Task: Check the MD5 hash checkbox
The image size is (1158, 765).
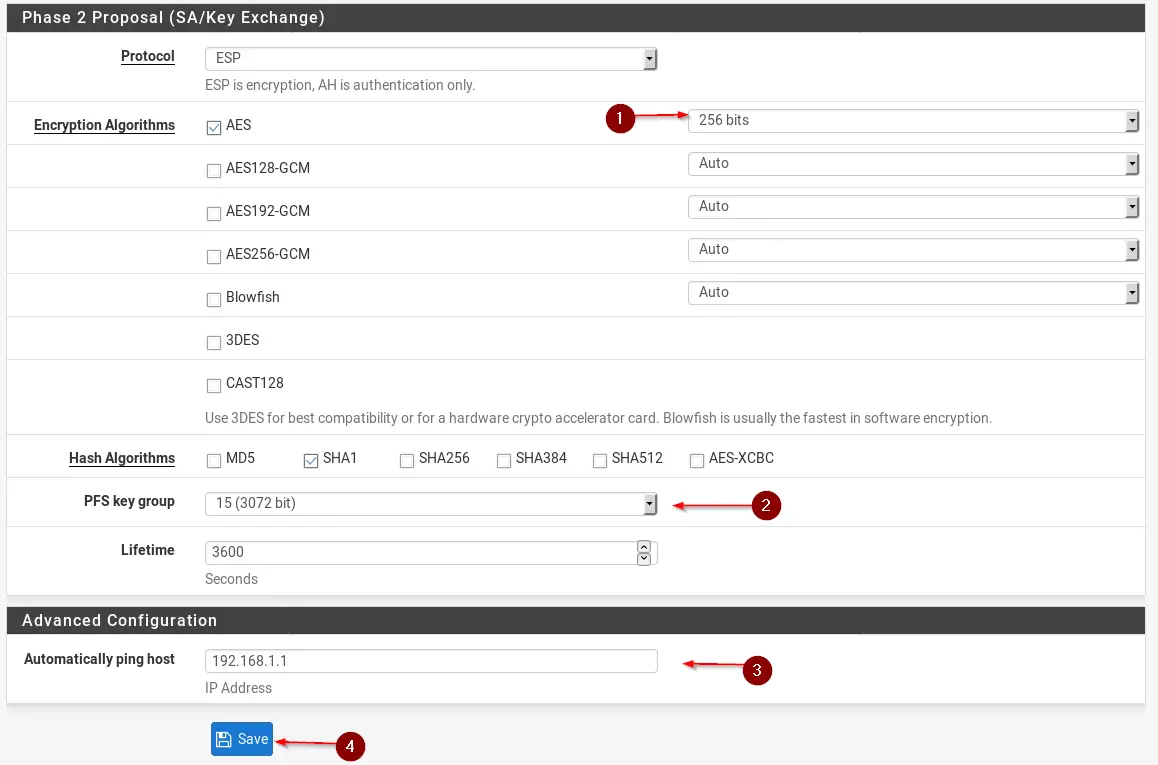Action: point(214,461)
